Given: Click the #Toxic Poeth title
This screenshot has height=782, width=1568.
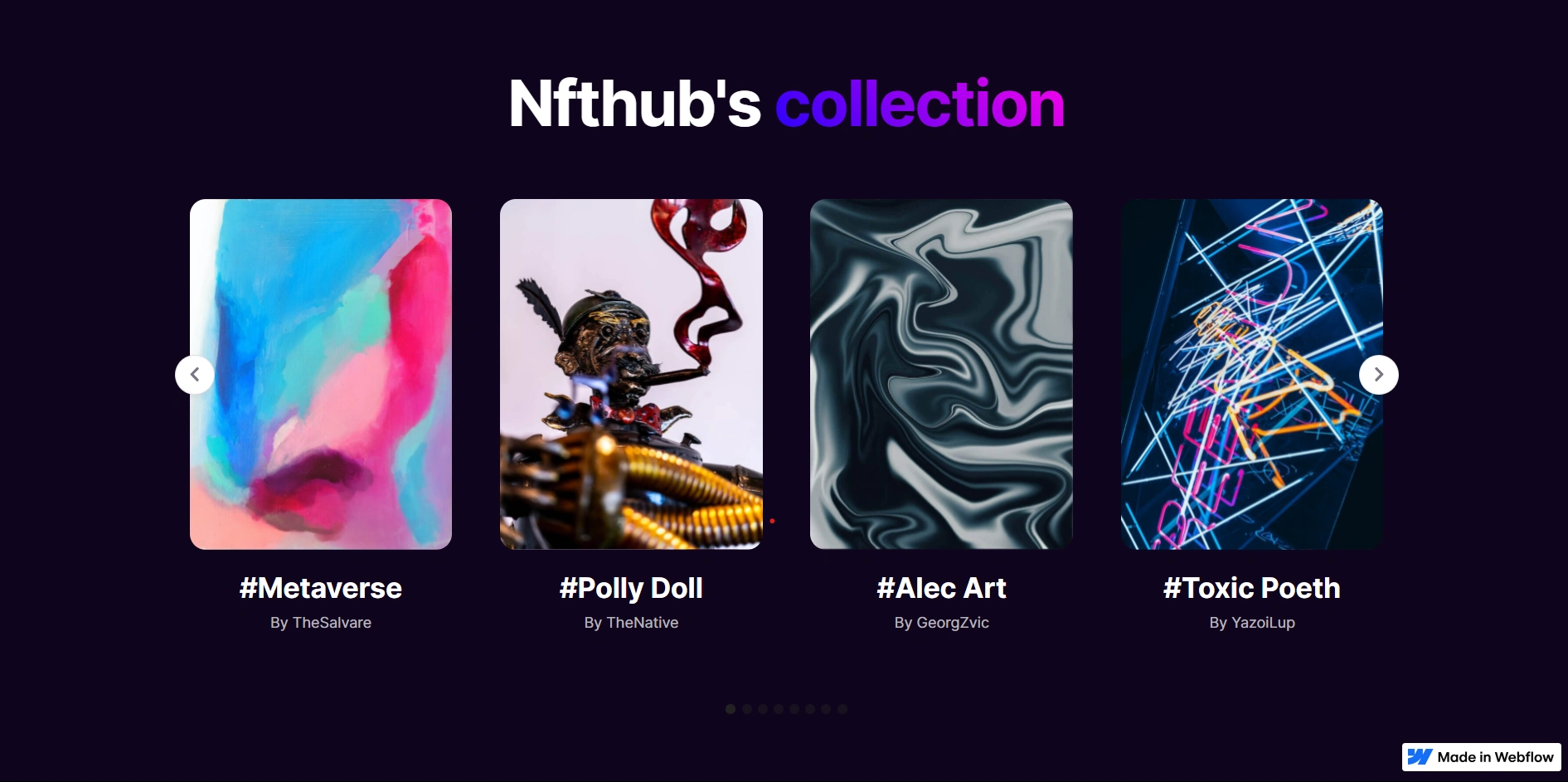Looking at the screenshot, I should (x=1252, y=588).
